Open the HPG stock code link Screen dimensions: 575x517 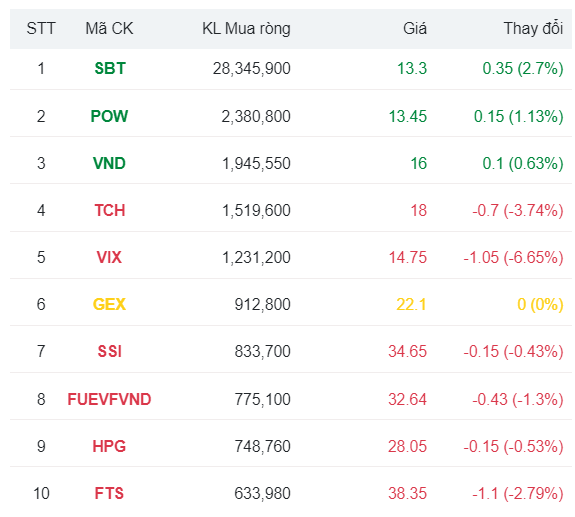tap(109, 446)
